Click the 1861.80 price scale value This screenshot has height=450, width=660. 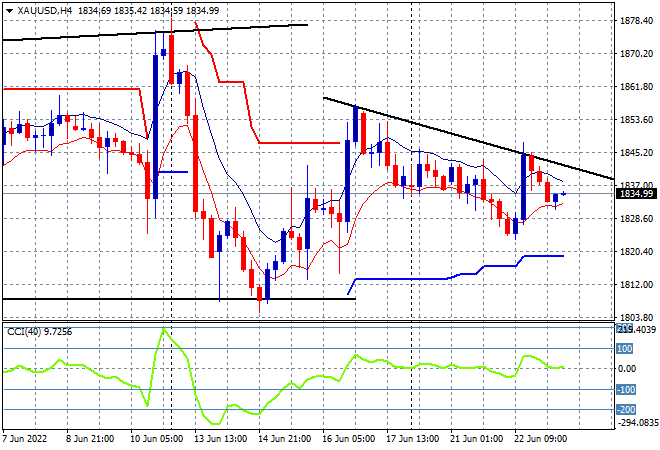[636, 86]
